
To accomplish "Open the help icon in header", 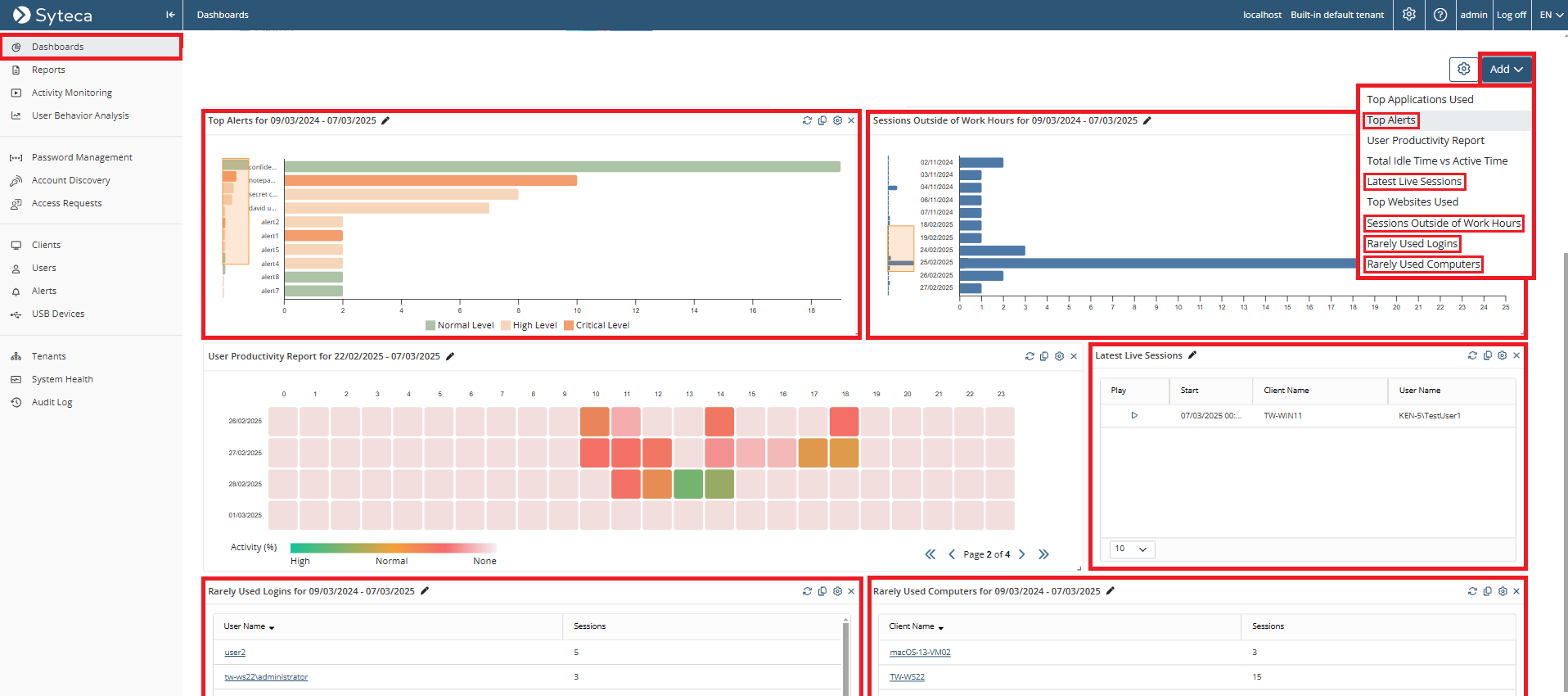I will [1440, 15].
